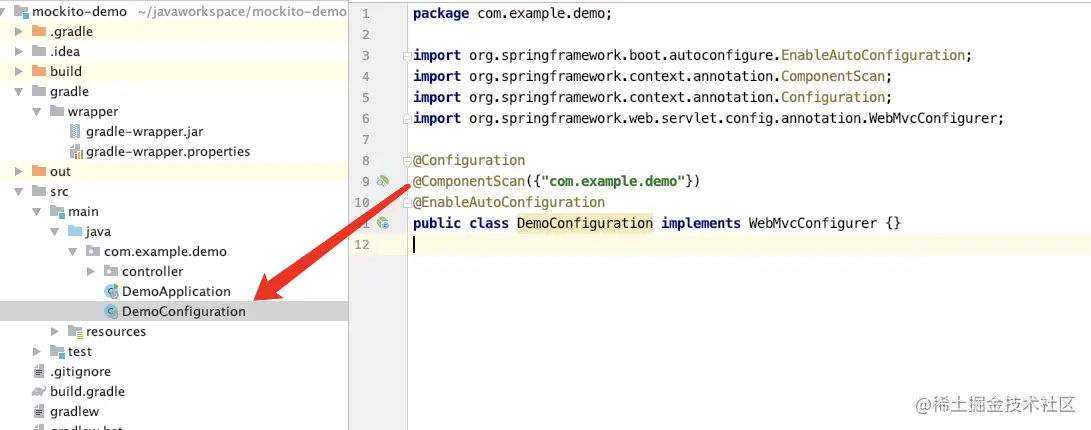Click the out orange folder icon
Image resolution: width=1091 pixels, height=430 pixels.
(39, 171)
